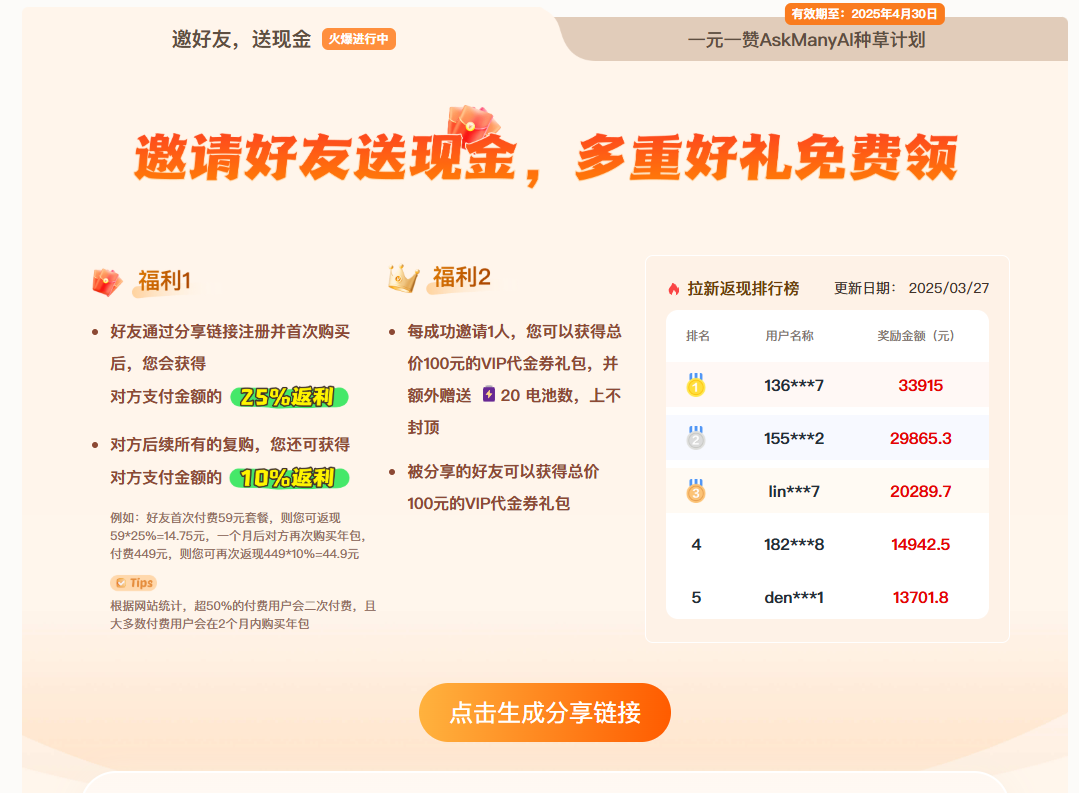Click the 点击生成分享链接 button
Viewport: 1079px width, 793px height.
coord(545,712)
